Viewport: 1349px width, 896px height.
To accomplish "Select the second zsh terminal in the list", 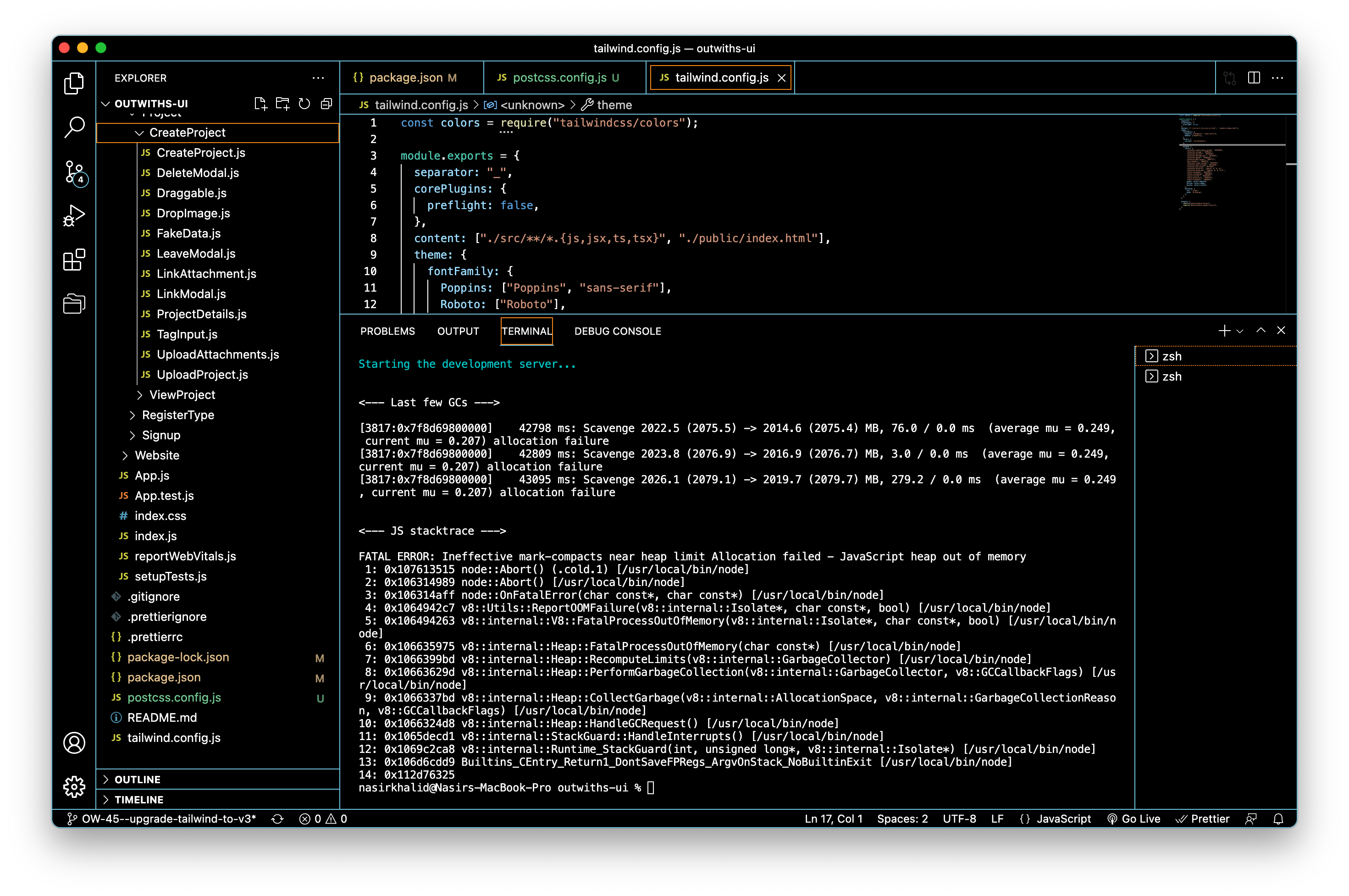I will point(1171,376).
